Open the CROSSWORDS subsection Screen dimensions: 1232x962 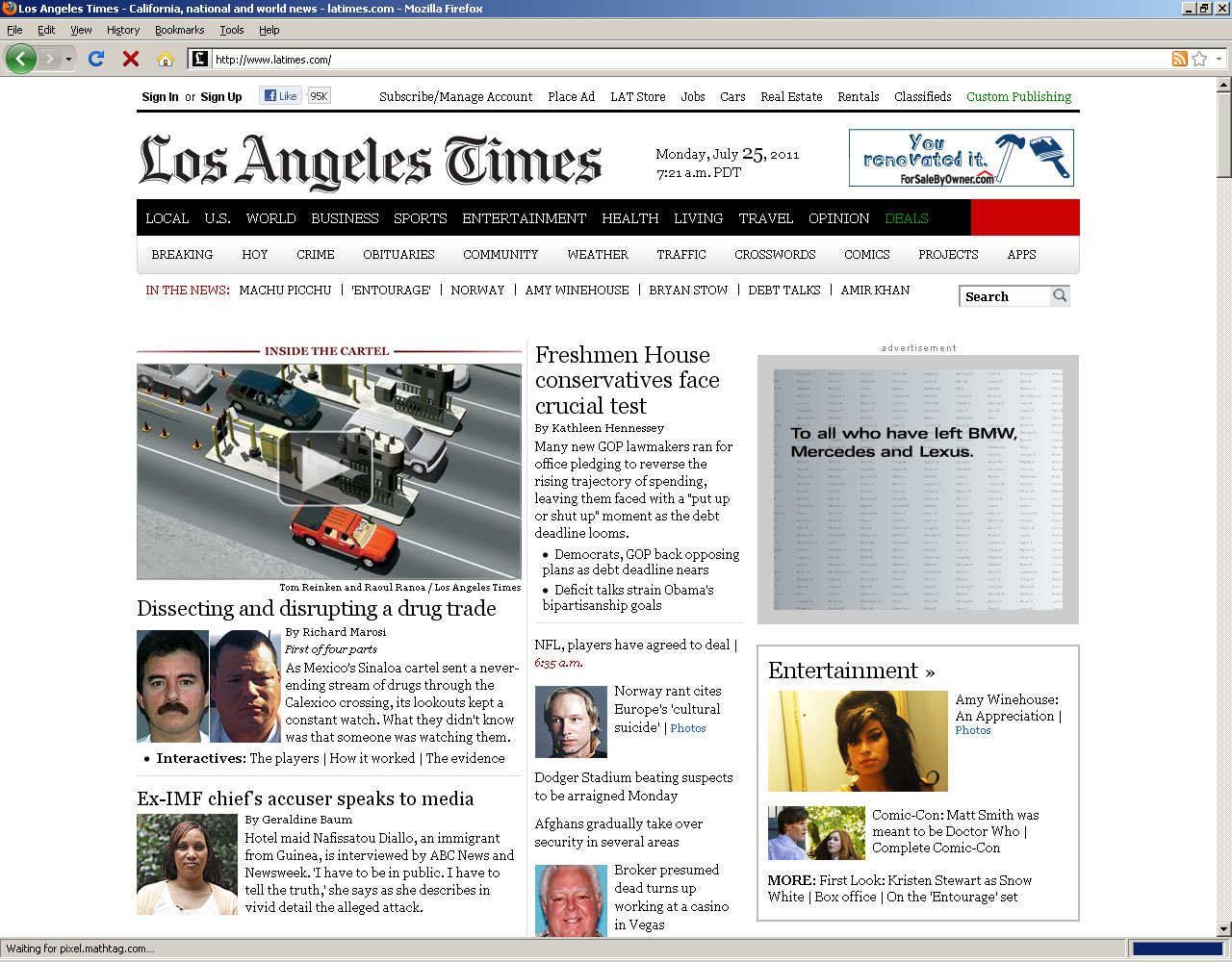coord(775,255)
